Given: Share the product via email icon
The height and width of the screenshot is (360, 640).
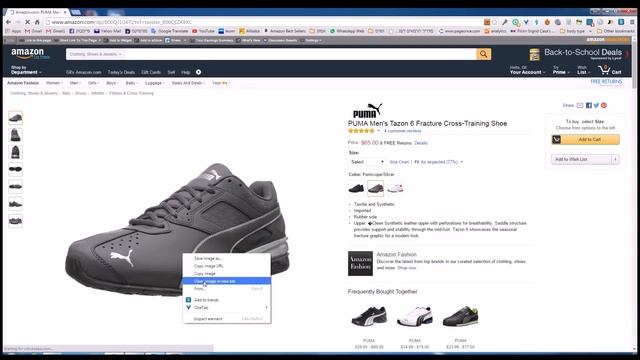Looking at the screenshot, I should [x=580, y=105].
